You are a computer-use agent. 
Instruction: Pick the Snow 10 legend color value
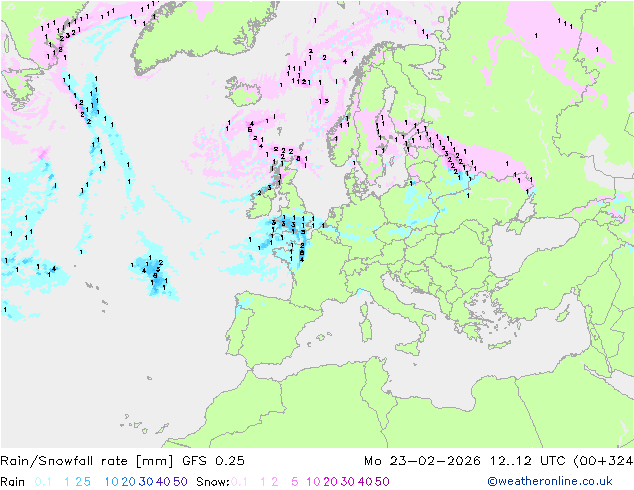tap(313, 482)
